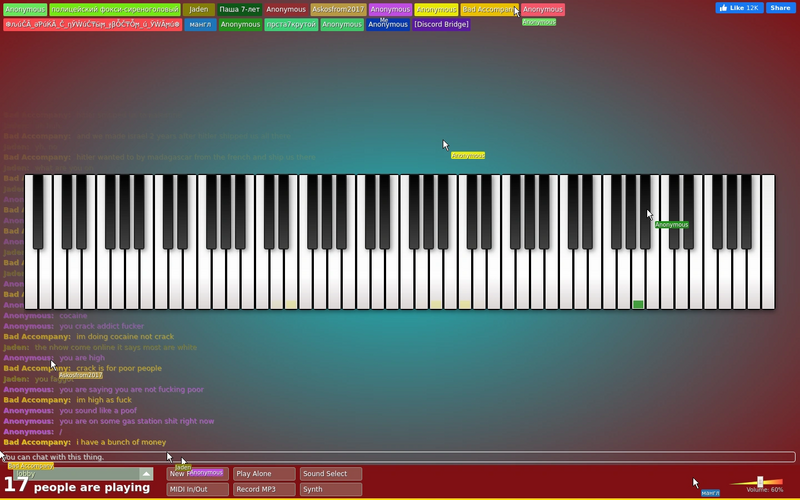Expand the lobby room dropdown arrow
This screenshot has width=800, height=500.
146,474
